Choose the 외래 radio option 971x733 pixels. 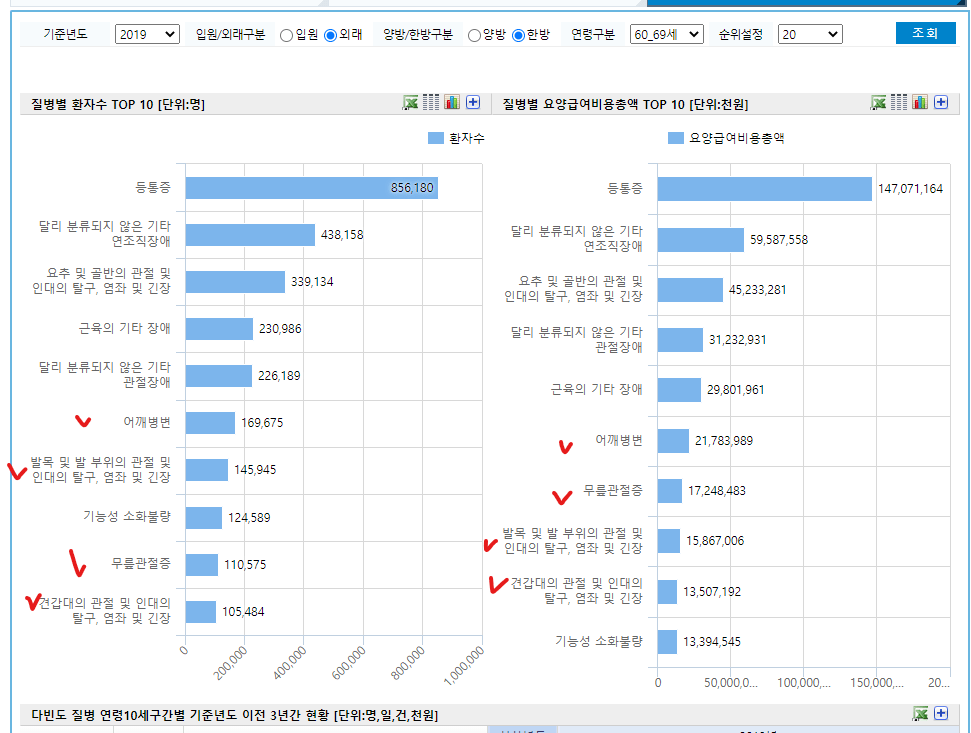(x=331, y=32)
